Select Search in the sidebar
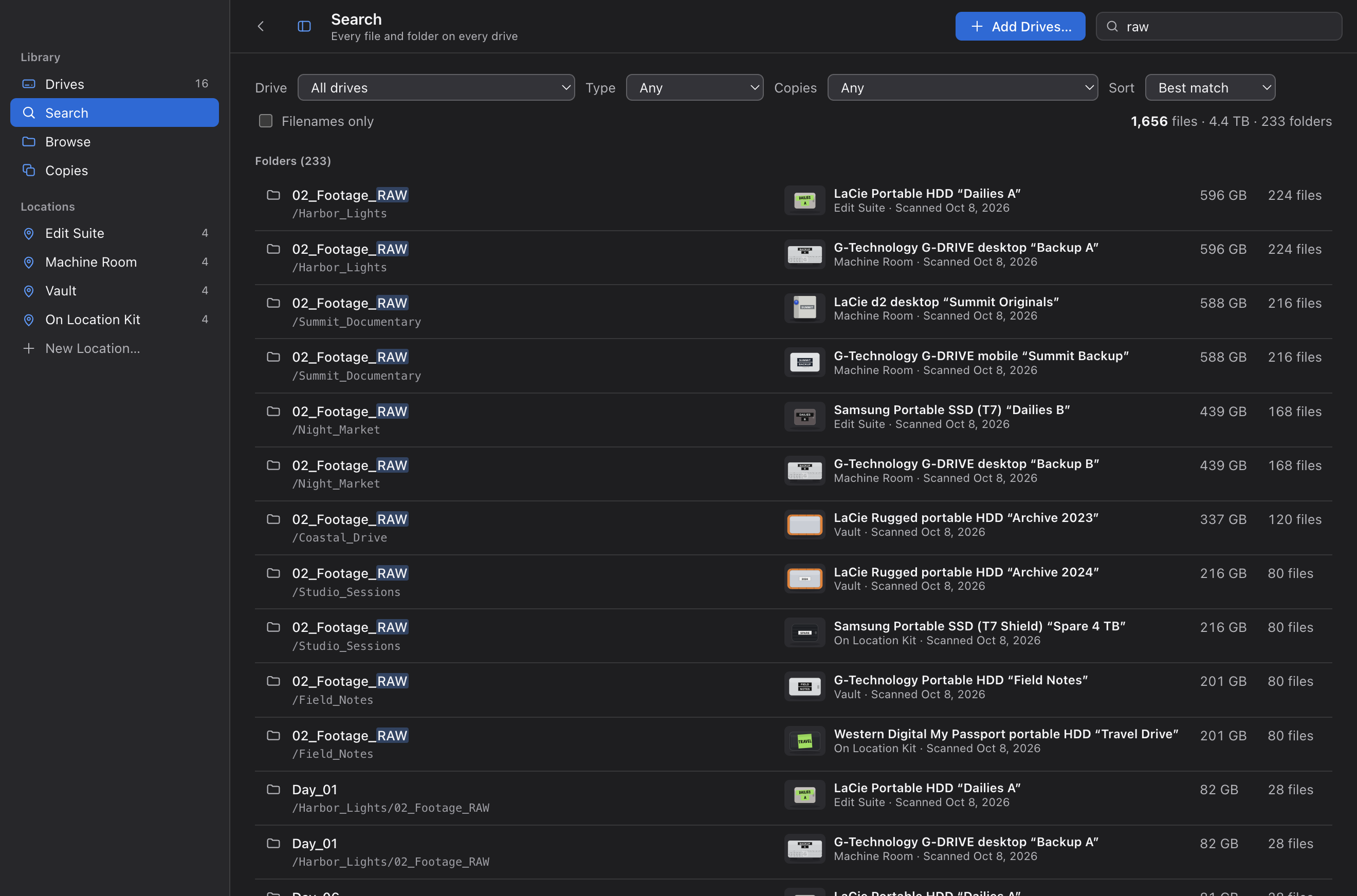 (x=114, y=113)
